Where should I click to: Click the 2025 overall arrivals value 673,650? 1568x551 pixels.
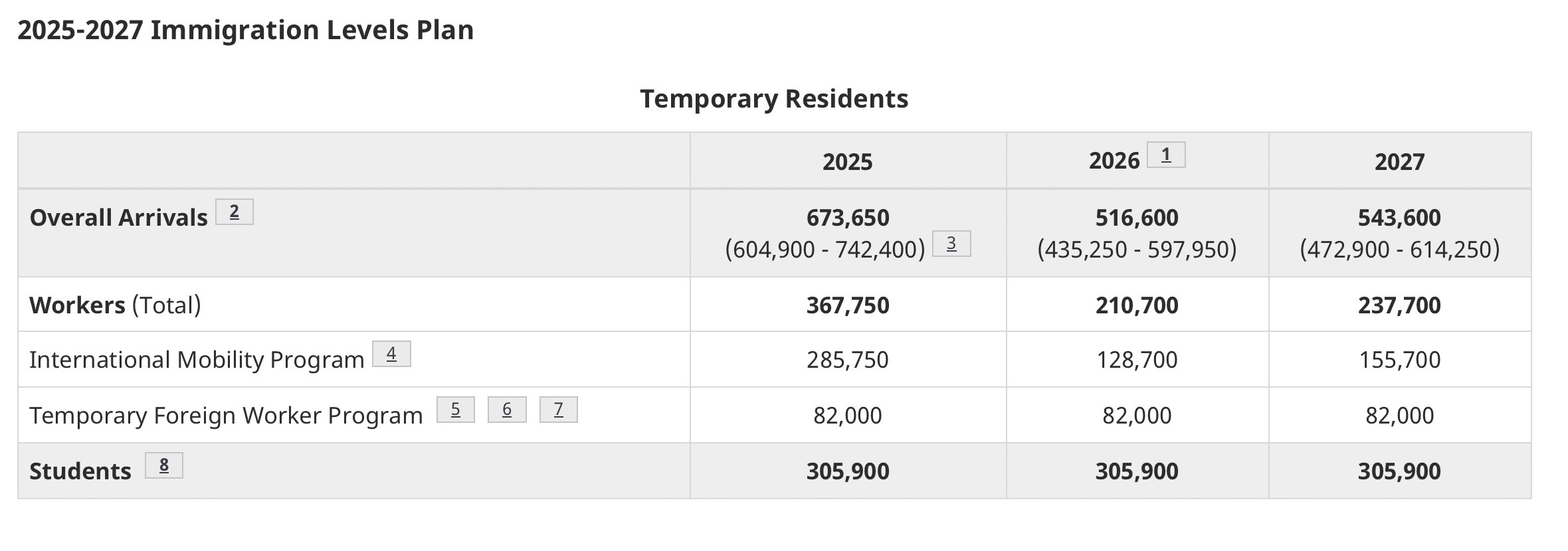pyautogui.click(x=848, y=218)
